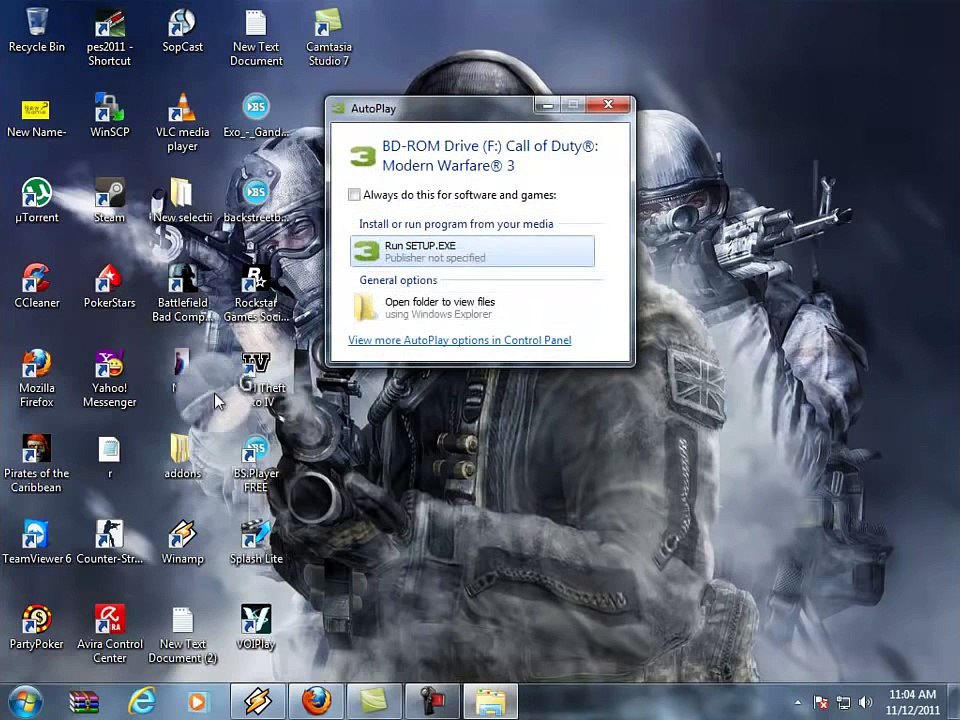Switch to Winamp in the taskbar
Screen dimensions: 960x720
pos(258,702)
